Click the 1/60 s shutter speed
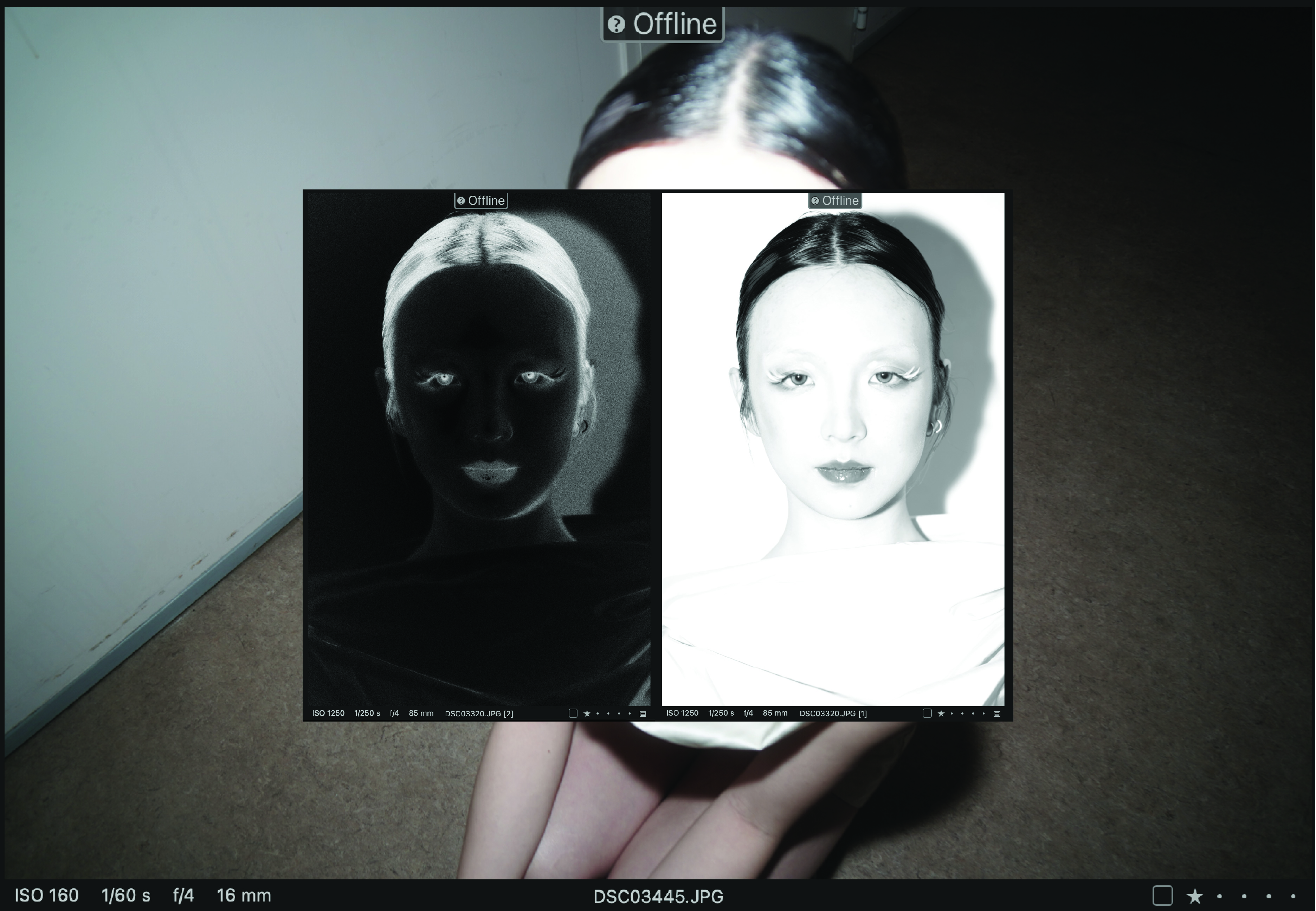The width and height of the screenshot is (1316, 911). click(x=126, y=896)
